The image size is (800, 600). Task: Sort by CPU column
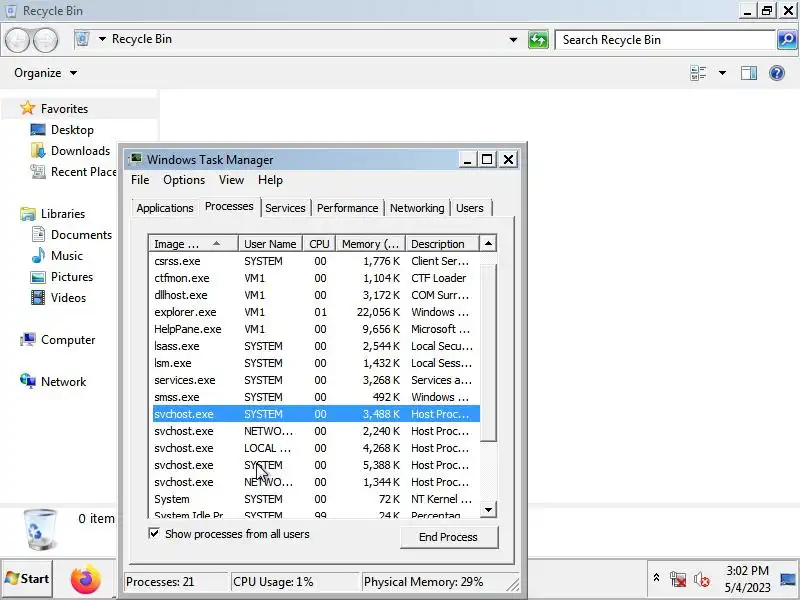319,244
